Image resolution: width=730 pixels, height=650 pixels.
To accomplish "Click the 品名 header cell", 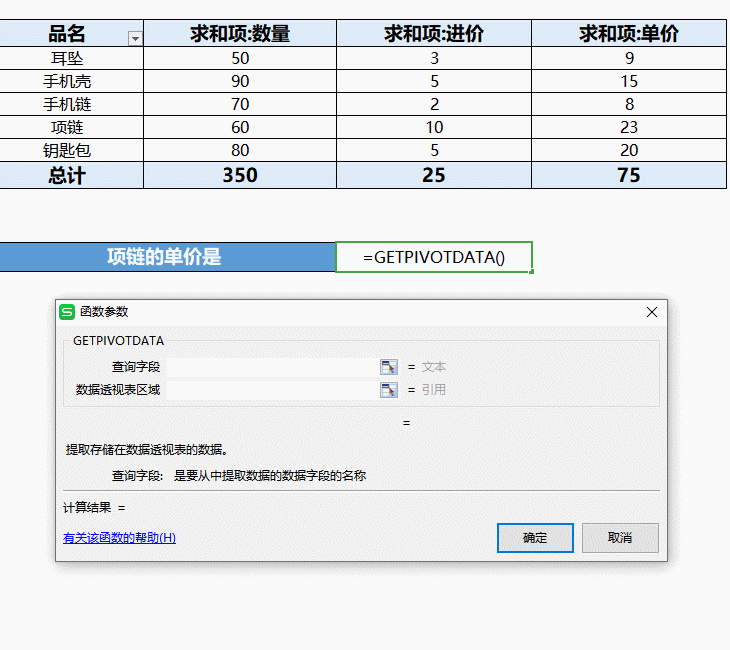I will tap(71, 34).
